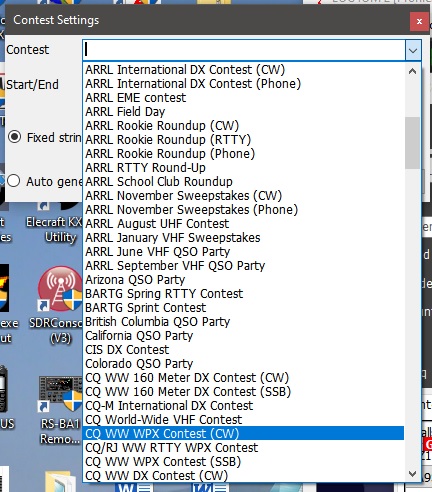Choose CQ WW 160 Meter DX Contest (SSB)
Screen dimensions: 432x492
click(243, 392)
